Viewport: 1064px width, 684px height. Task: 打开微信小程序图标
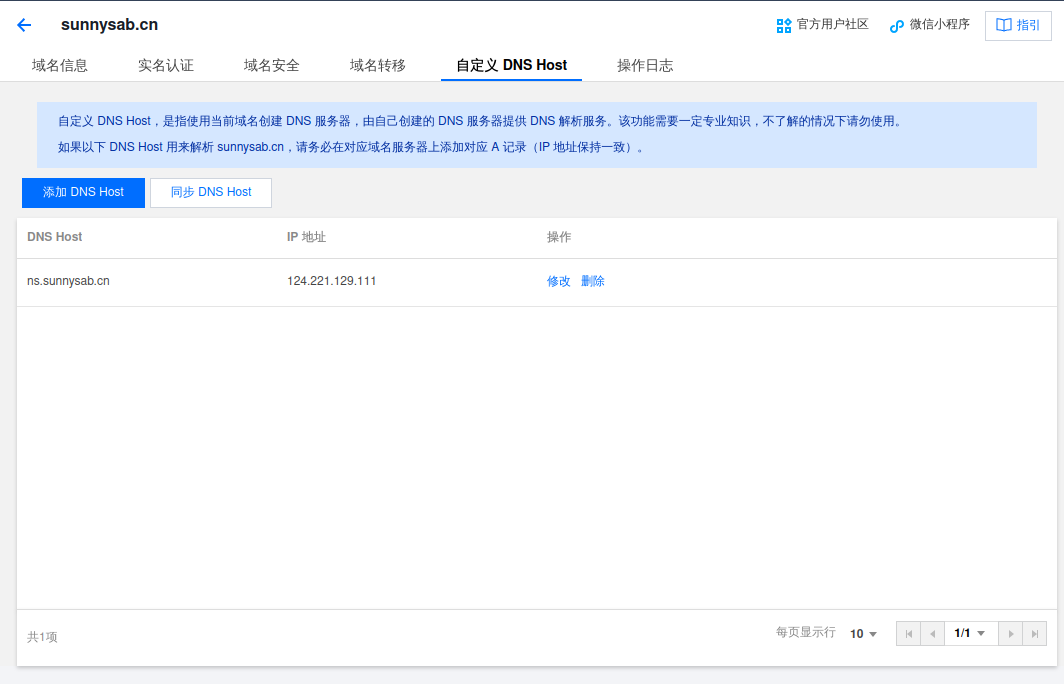click(x=897, y=25)
